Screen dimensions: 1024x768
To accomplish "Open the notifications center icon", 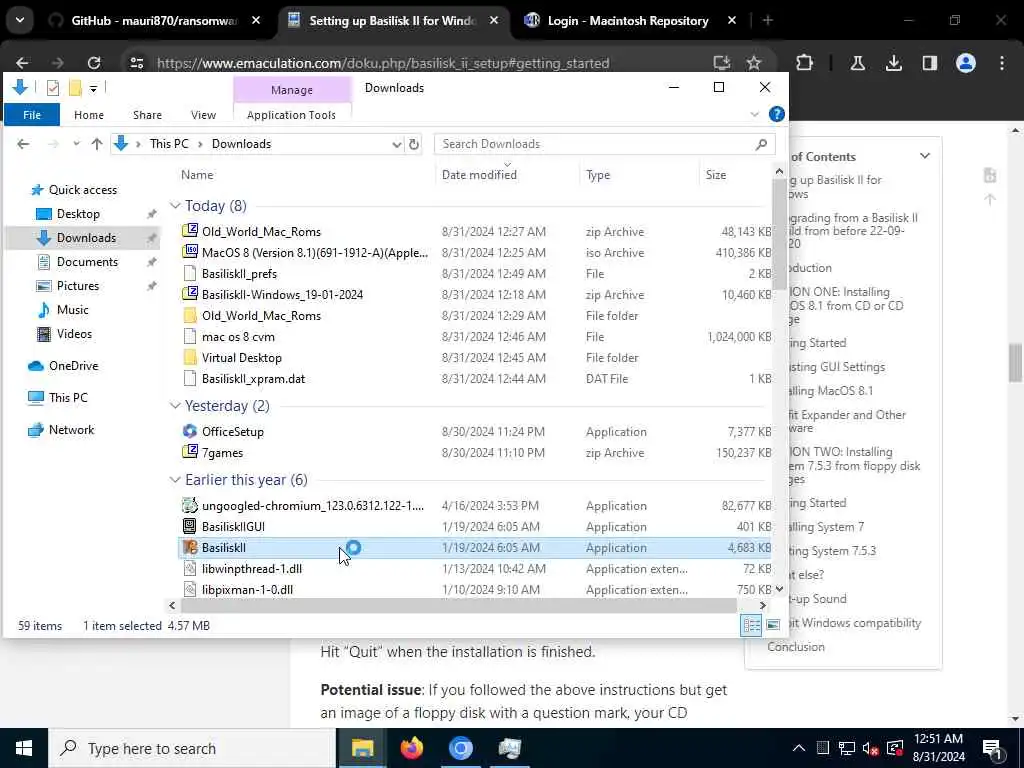I will click(992, 748).
